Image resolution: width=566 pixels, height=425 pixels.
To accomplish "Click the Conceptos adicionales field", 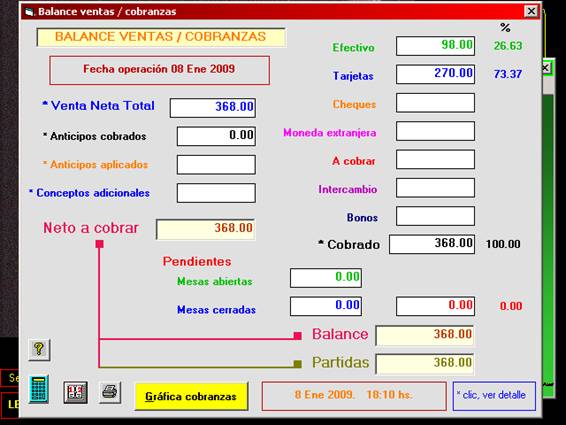I will (216, 193).
